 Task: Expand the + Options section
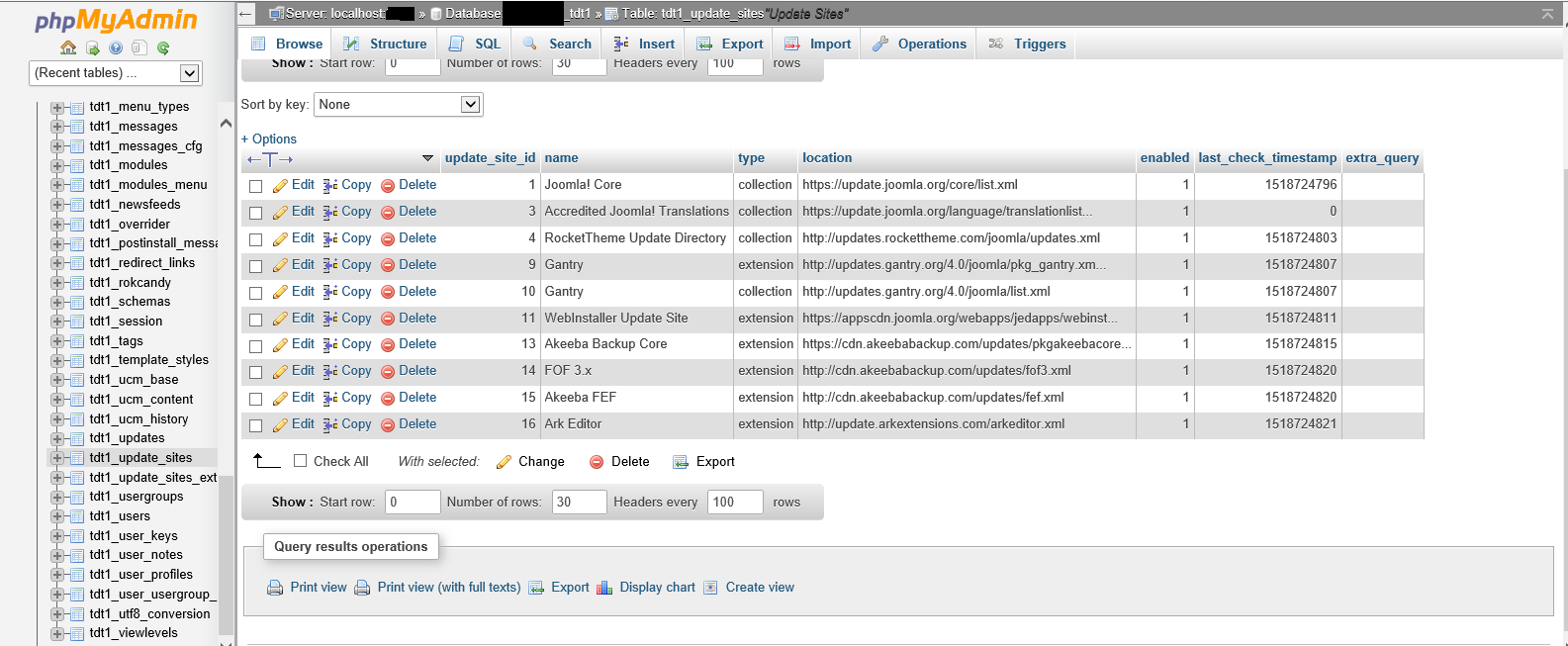(x=269, y=139)
